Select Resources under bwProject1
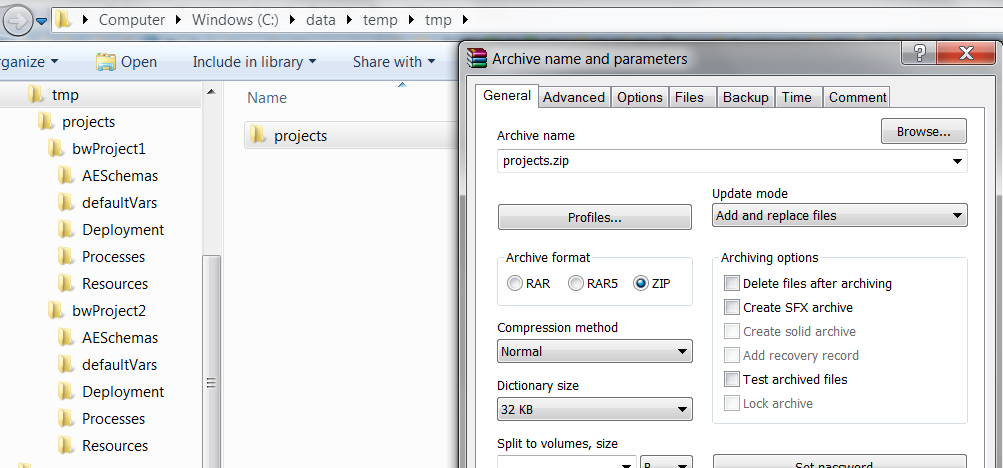Image resolution: width=1003 pixels, height=468 pixels. point(115,284)
